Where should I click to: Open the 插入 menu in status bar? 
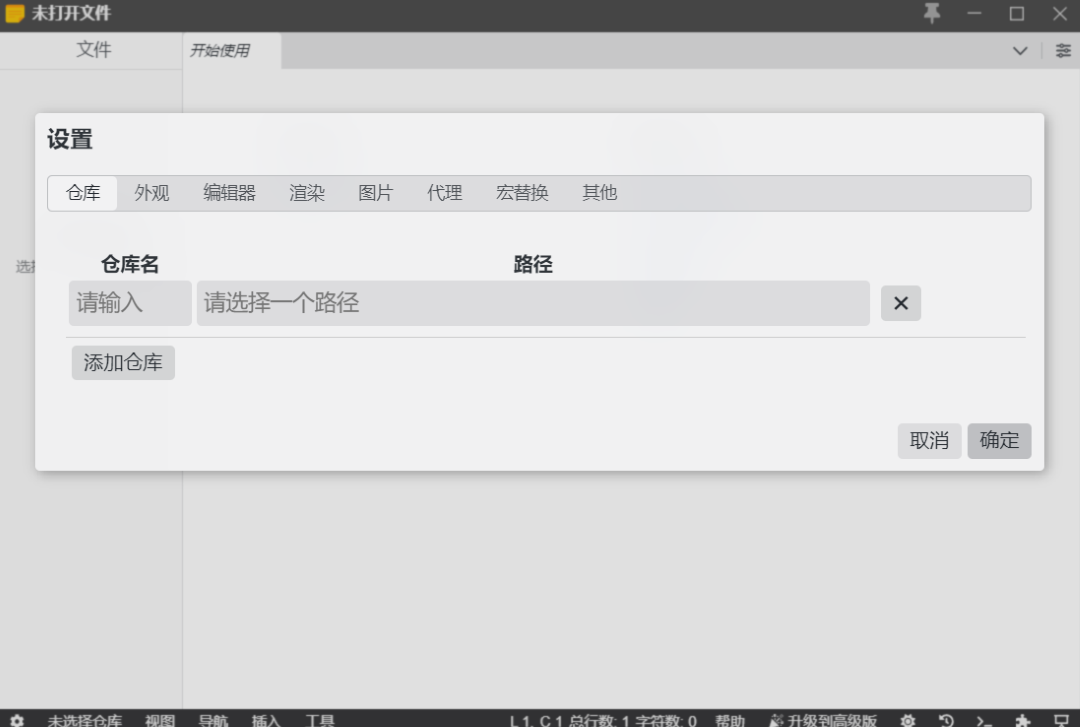[265, 720]
